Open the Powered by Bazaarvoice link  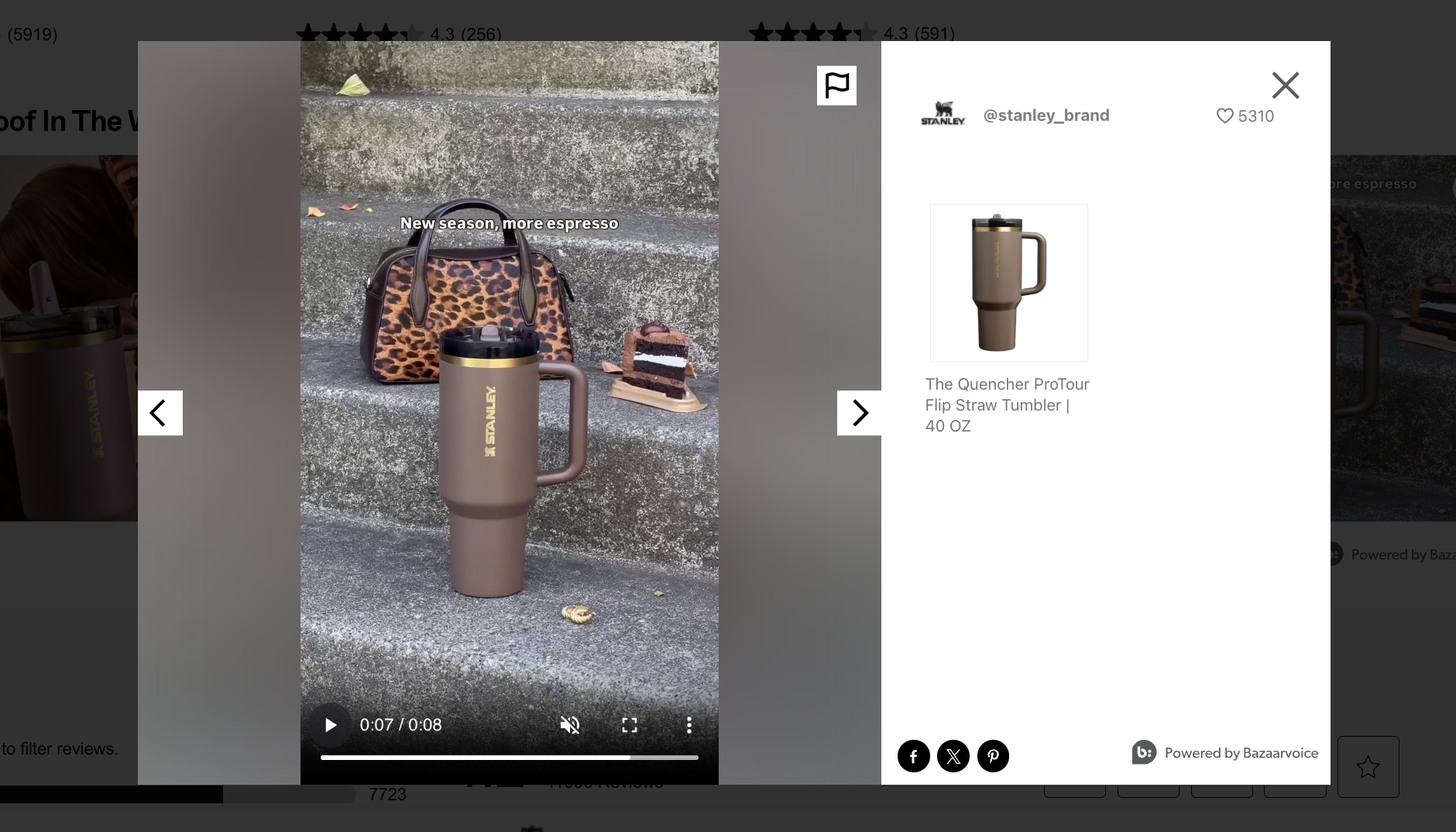(x=1225, y=753)
